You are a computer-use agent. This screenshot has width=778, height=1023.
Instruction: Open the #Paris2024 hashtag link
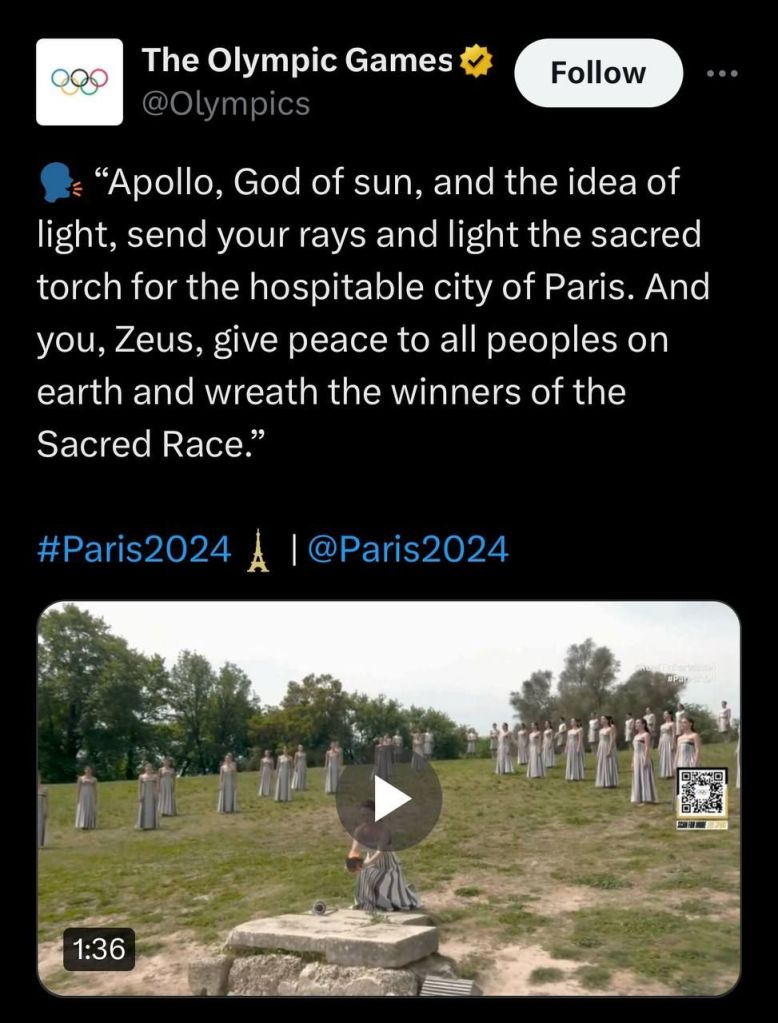[x=134, y=550]
